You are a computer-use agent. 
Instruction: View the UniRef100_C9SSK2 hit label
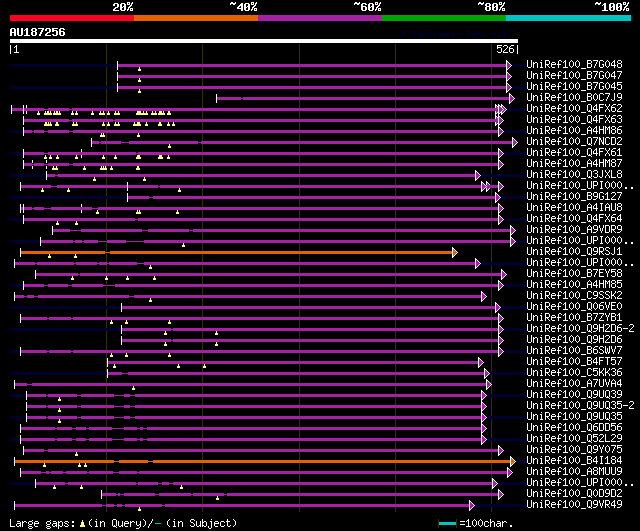[x=574, y=296]
